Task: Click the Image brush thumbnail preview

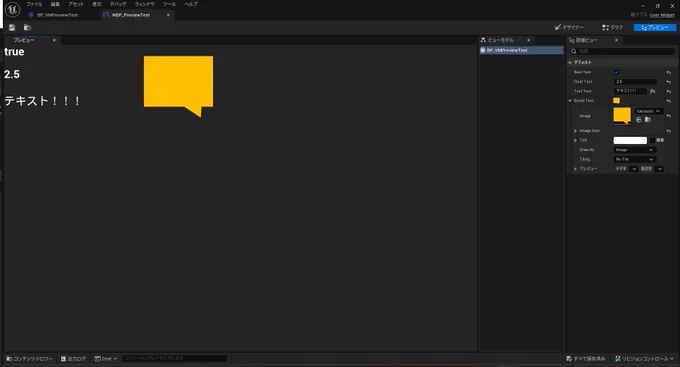Action: (622, 116)
